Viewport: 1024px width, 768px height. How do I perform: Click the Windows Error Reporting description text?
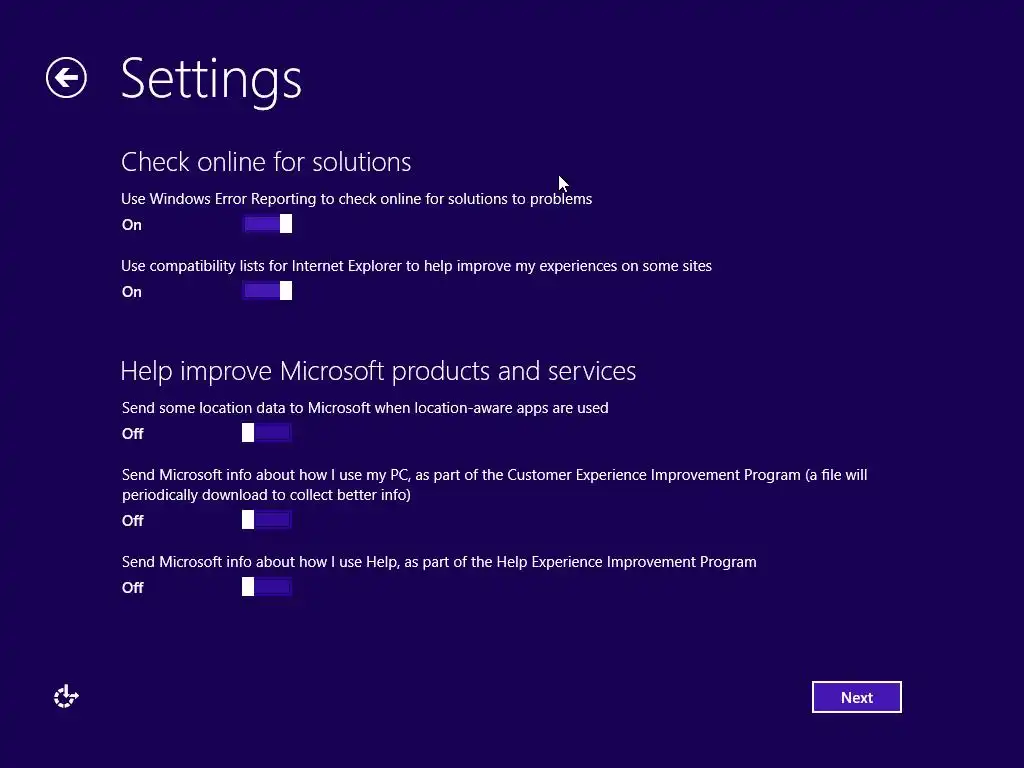pyautogui.click(x=357, y=199)
